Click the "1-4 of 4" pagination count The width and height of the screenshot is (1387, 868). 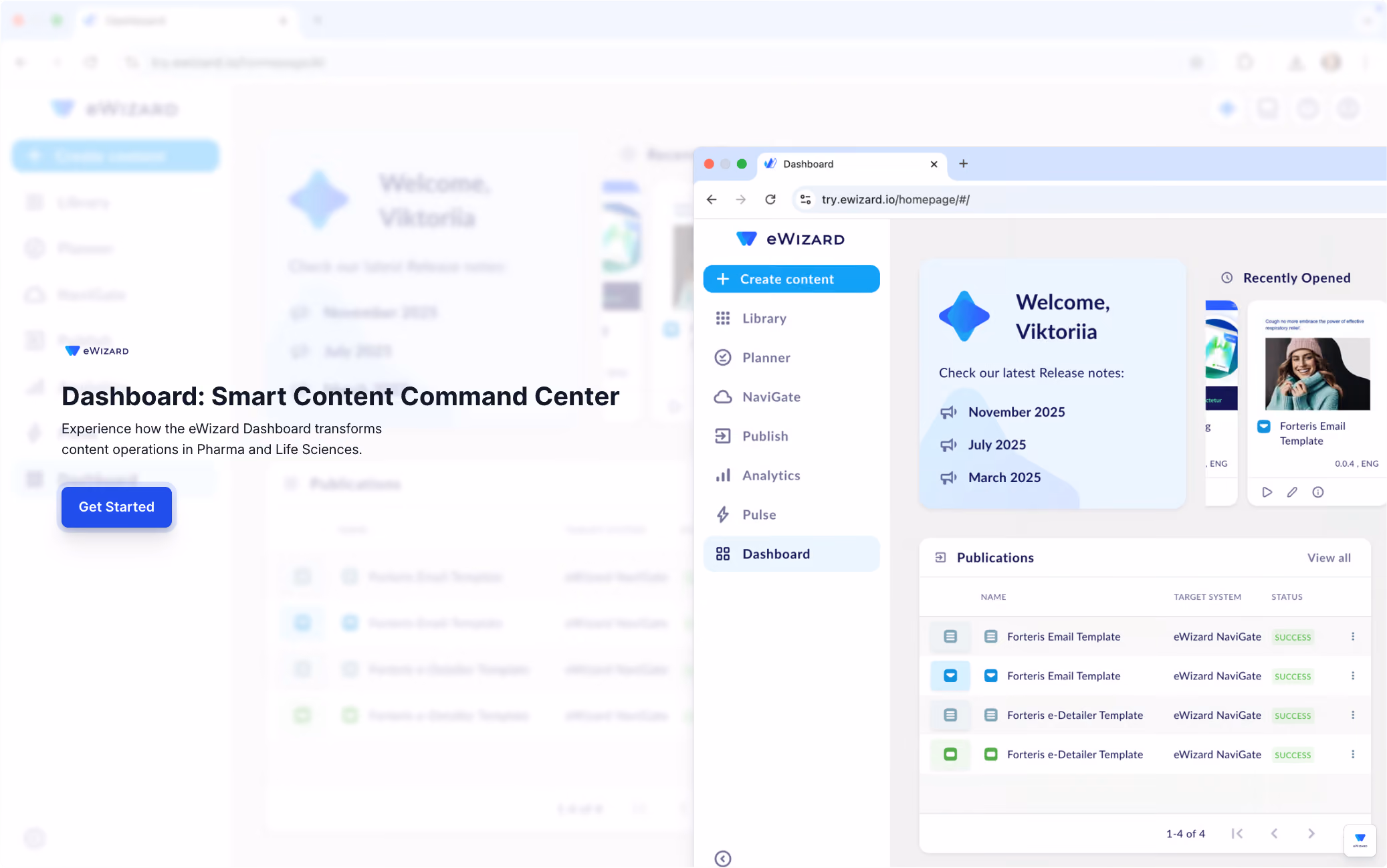click(x=1185, y=834)
